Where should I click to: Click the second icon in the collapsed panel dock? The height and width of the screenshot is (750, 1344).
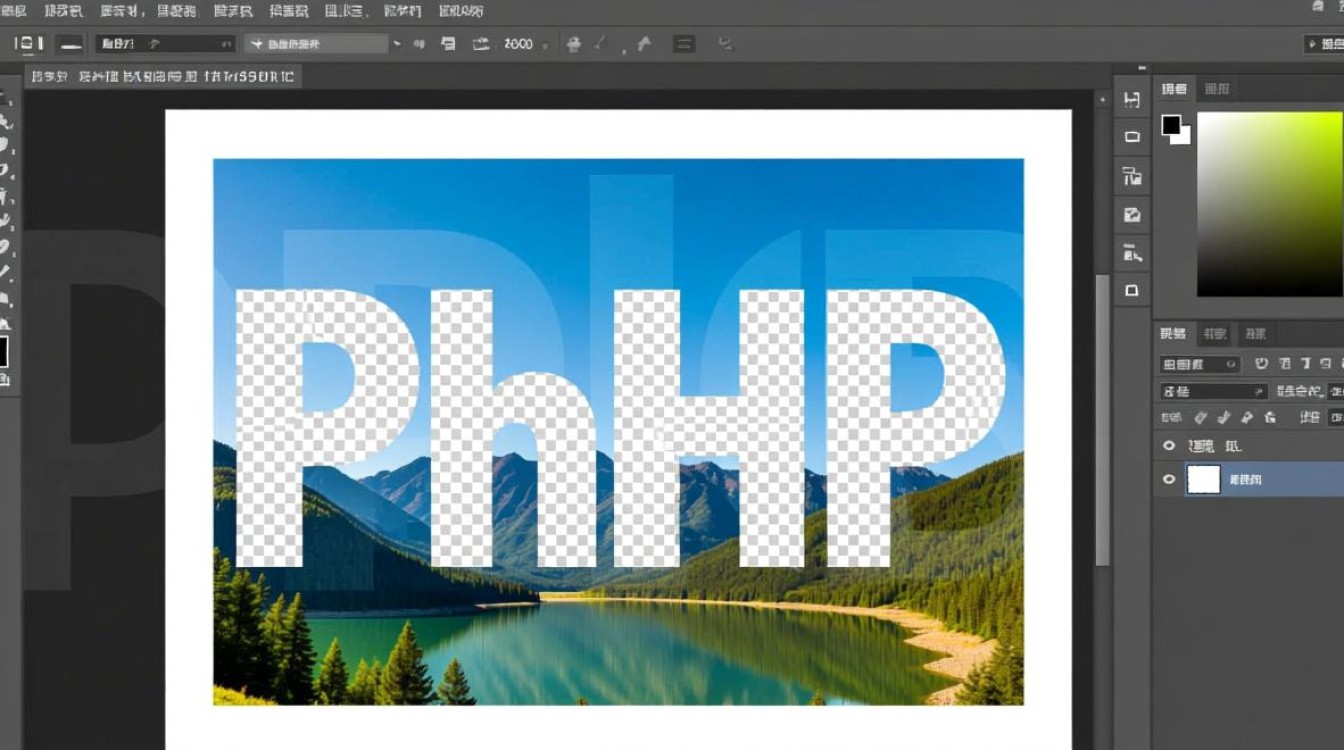coord(1132,137)
